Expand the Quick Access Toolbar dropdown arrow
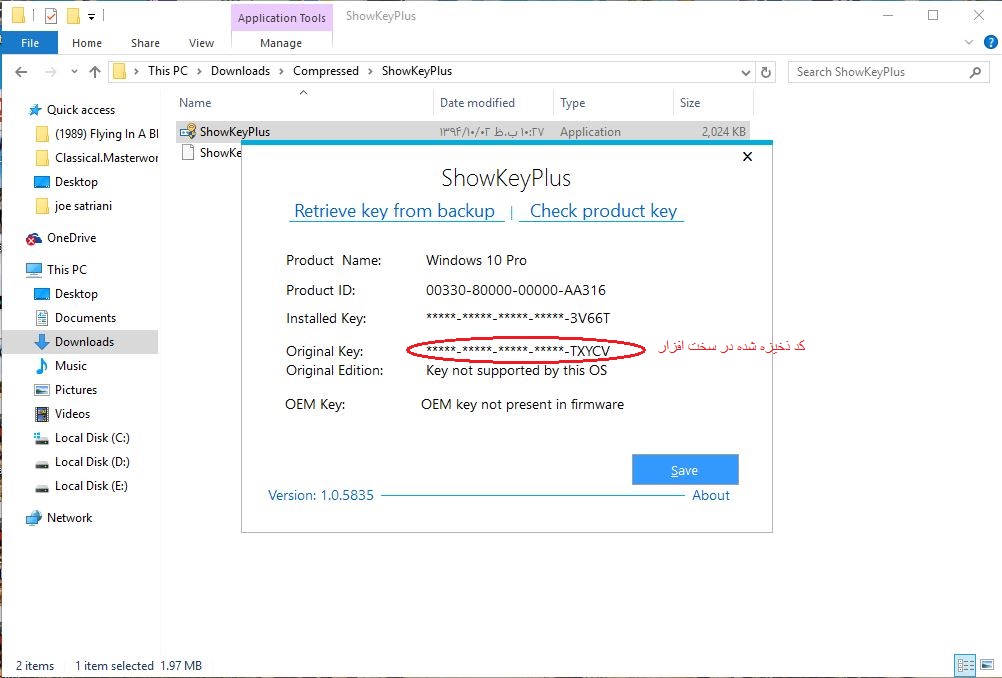Image resolution: width=1002 pixels, height=678 pixels. 92,16
